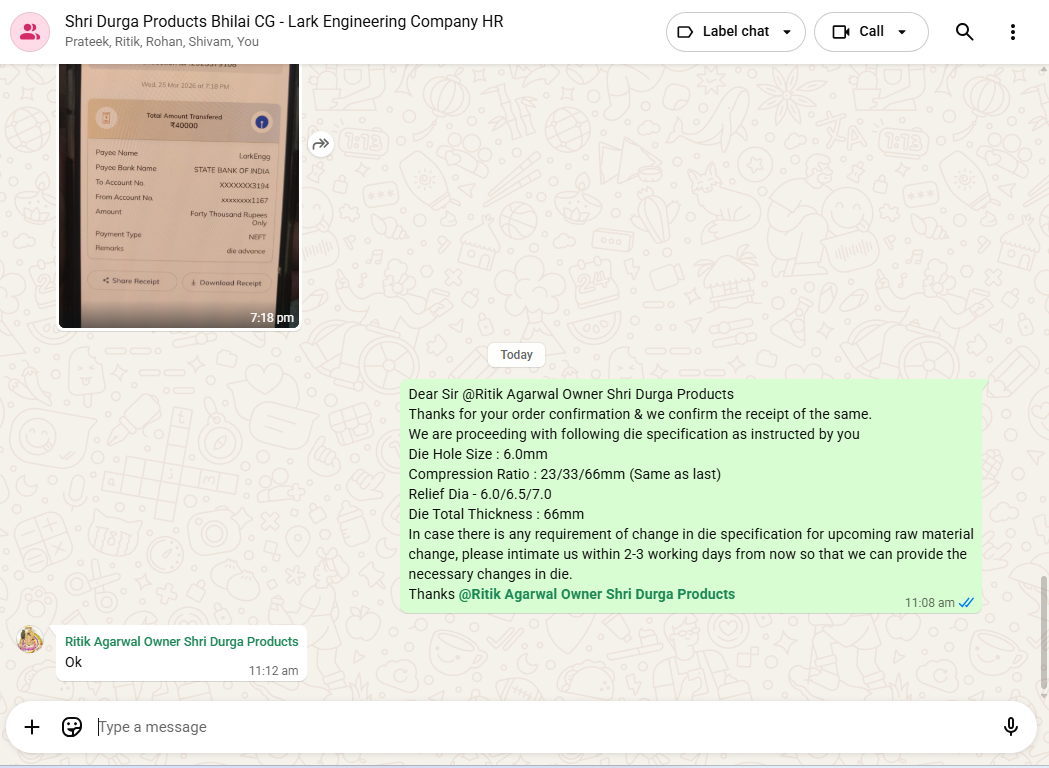Open the emoji and sticker picker
This screenshot has height=768, width=1049.
72,727
